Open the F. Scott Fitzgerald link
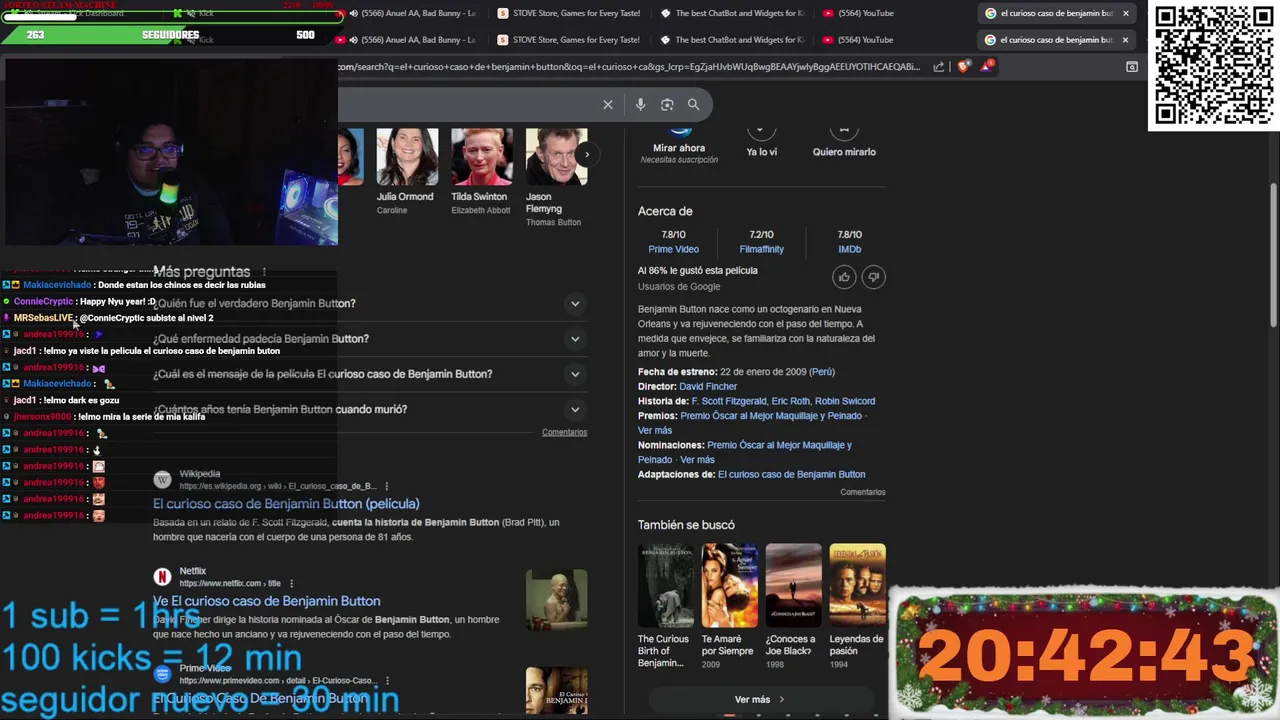 [x=728, y=401]
